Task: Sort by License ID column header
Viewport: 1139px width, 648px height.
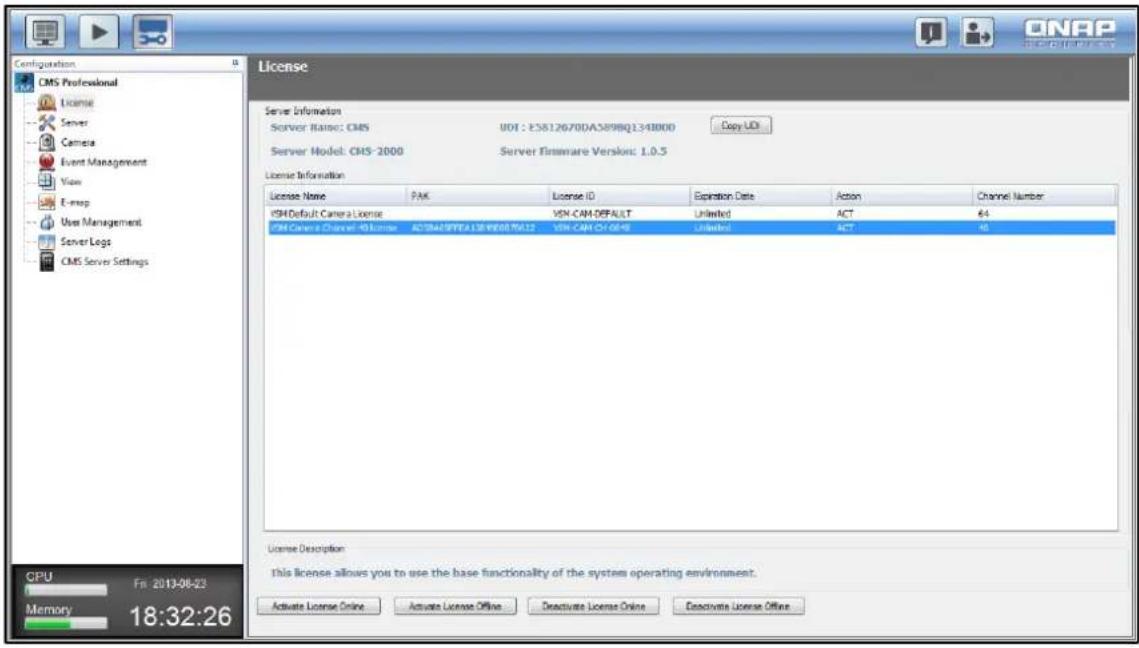Action: [x=617, y=196]
